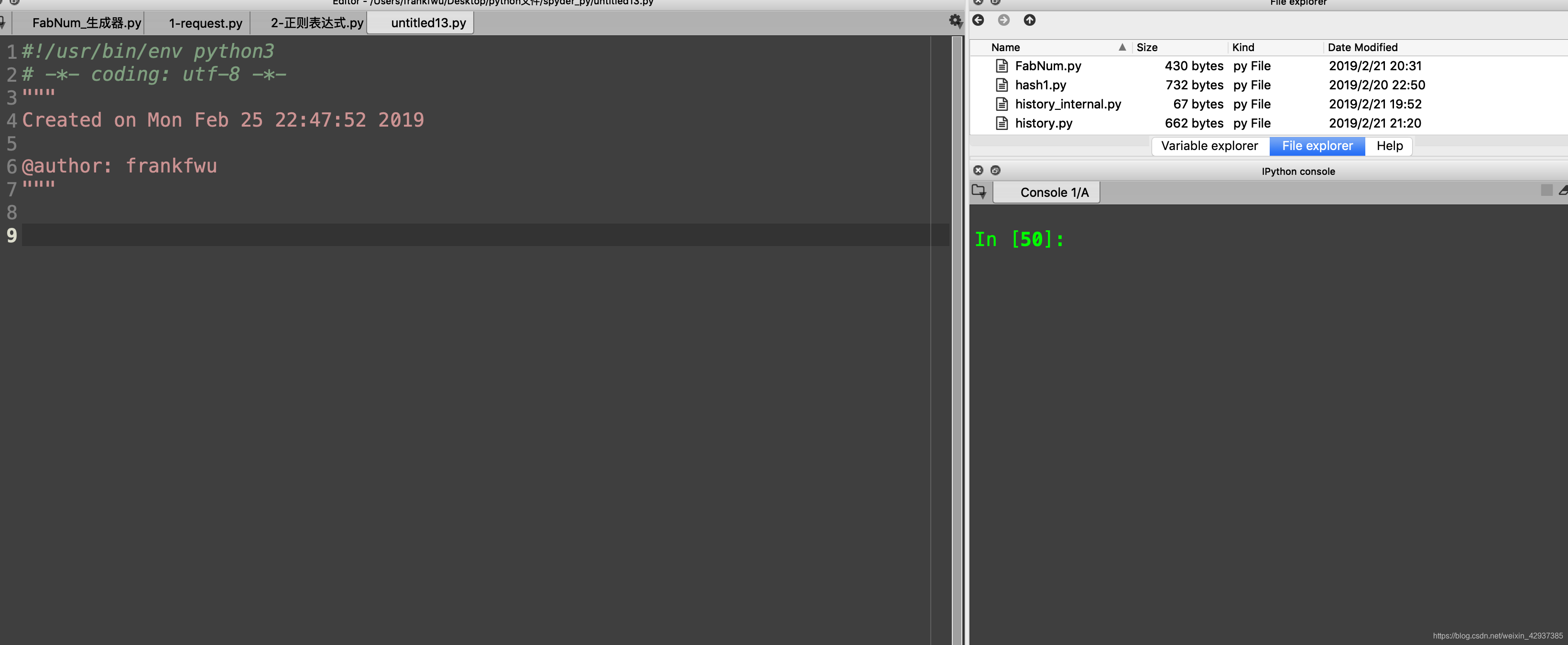Click history_internal.py file icon

point(1002,104)
